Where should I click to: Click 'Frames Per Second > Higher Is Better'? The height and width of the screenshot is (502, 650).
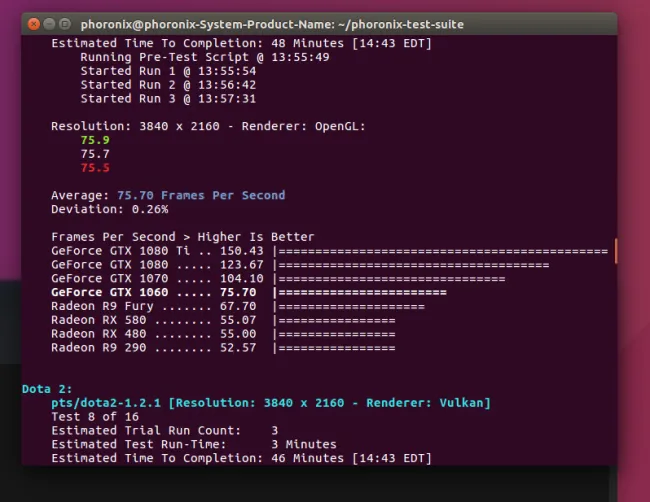click(182, 237)
